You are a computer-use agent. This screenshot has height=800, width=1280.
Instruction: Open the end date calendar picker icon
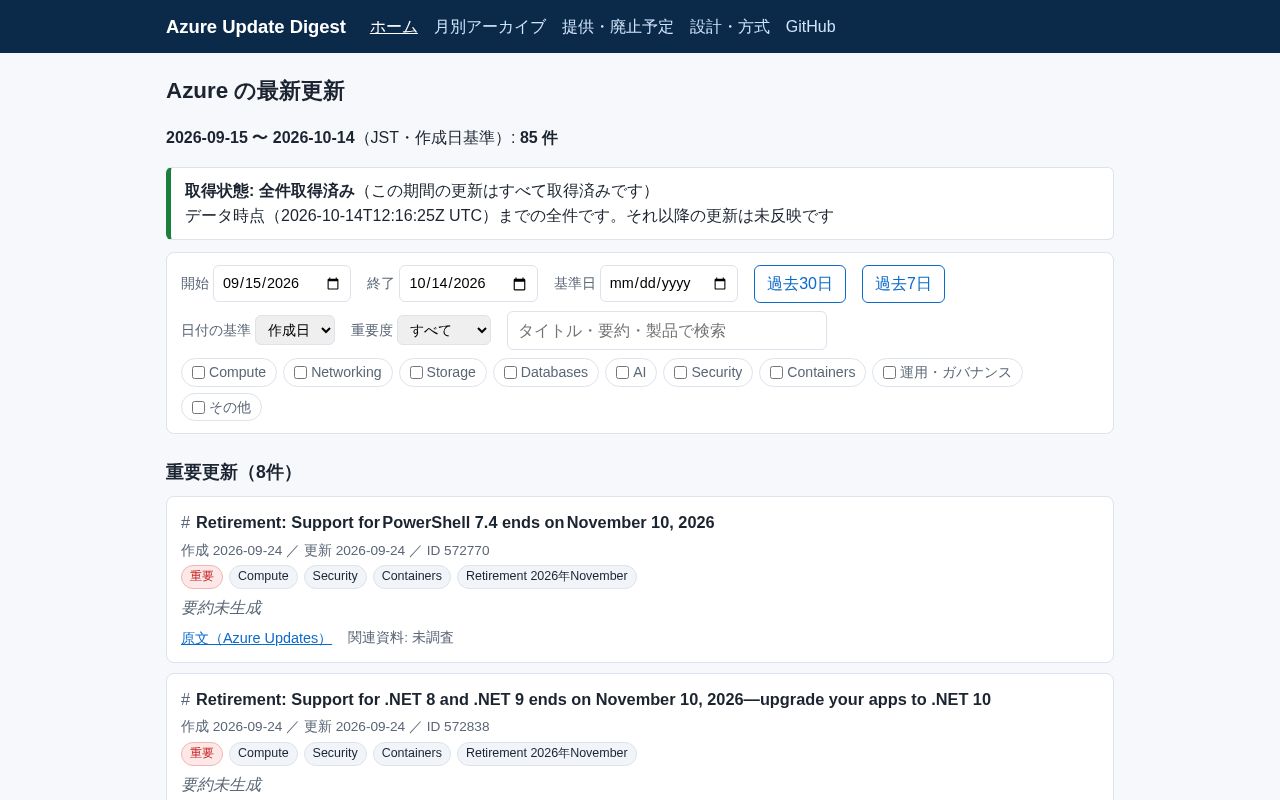pos(520,284)
